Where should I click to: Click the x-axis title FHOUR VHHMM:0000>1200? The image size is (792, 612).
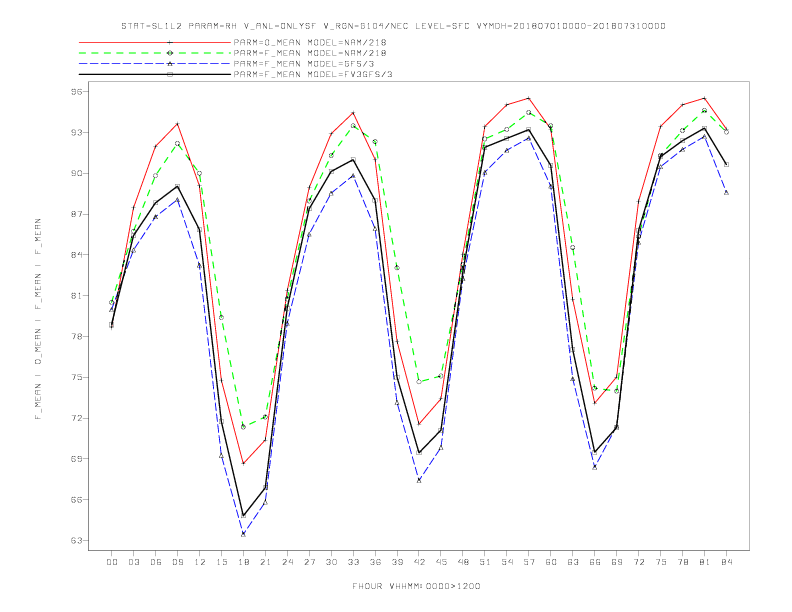coord(416,586)
